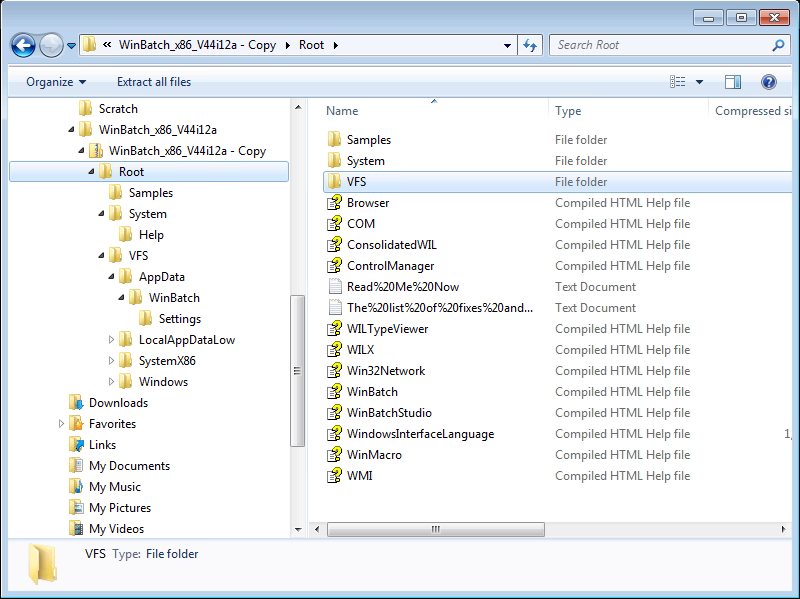Select the System folder icon in file list

[335, 161]
